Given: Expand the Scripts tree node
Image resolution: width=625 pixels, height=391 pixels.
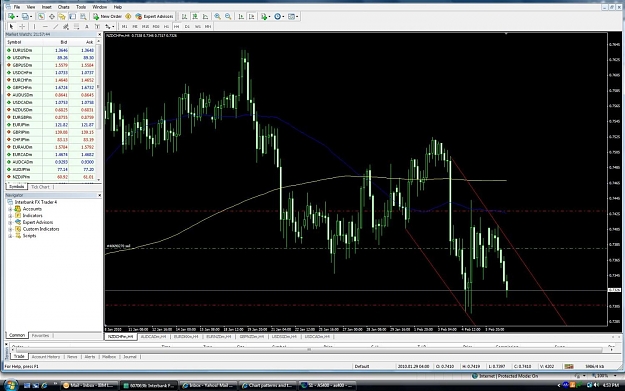Looking at the screenshot, I should pyautogui.click(x=10, y=236).
